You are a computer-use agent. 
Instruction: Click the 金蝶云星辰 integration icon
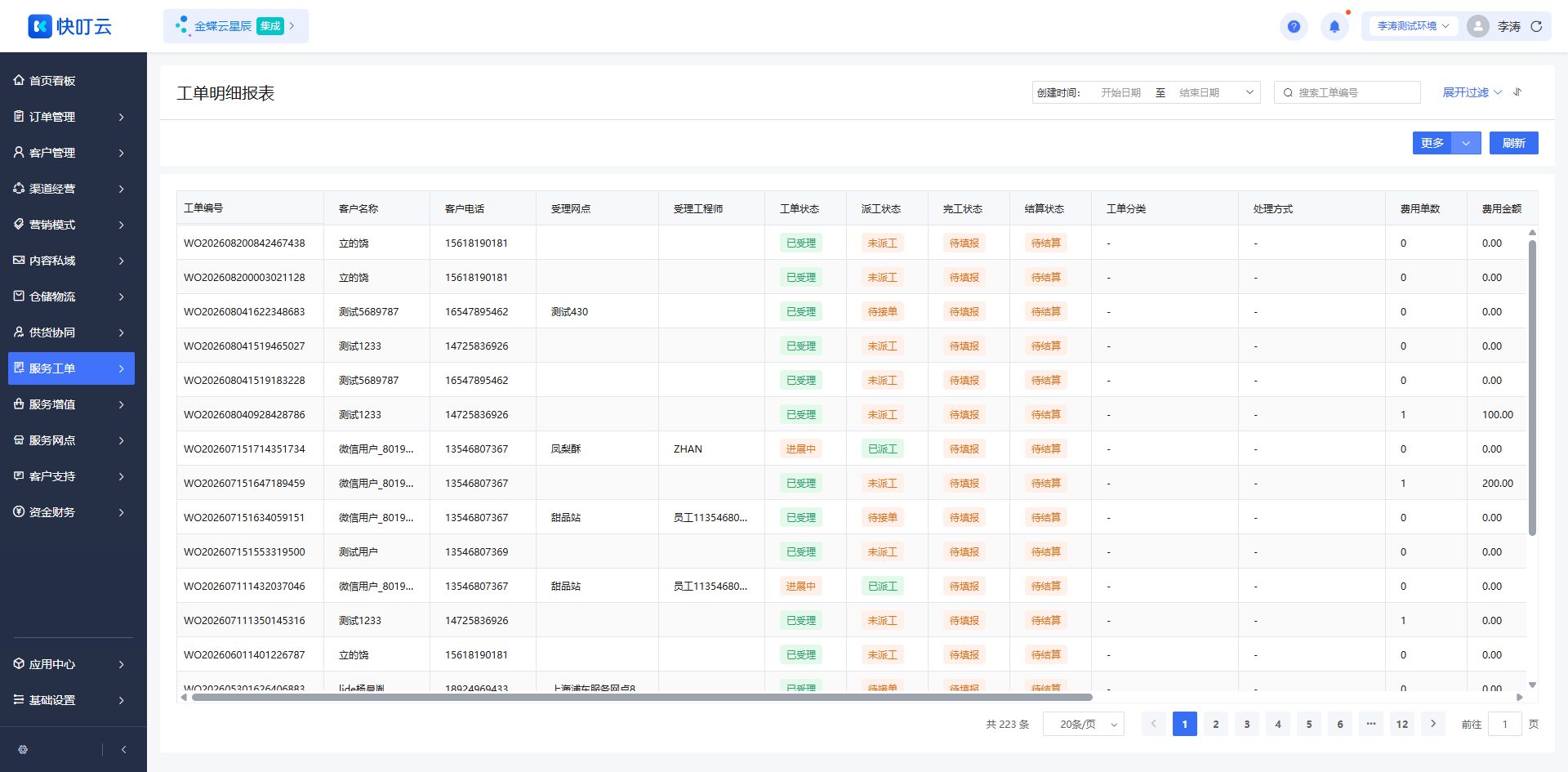click(181, 26)
